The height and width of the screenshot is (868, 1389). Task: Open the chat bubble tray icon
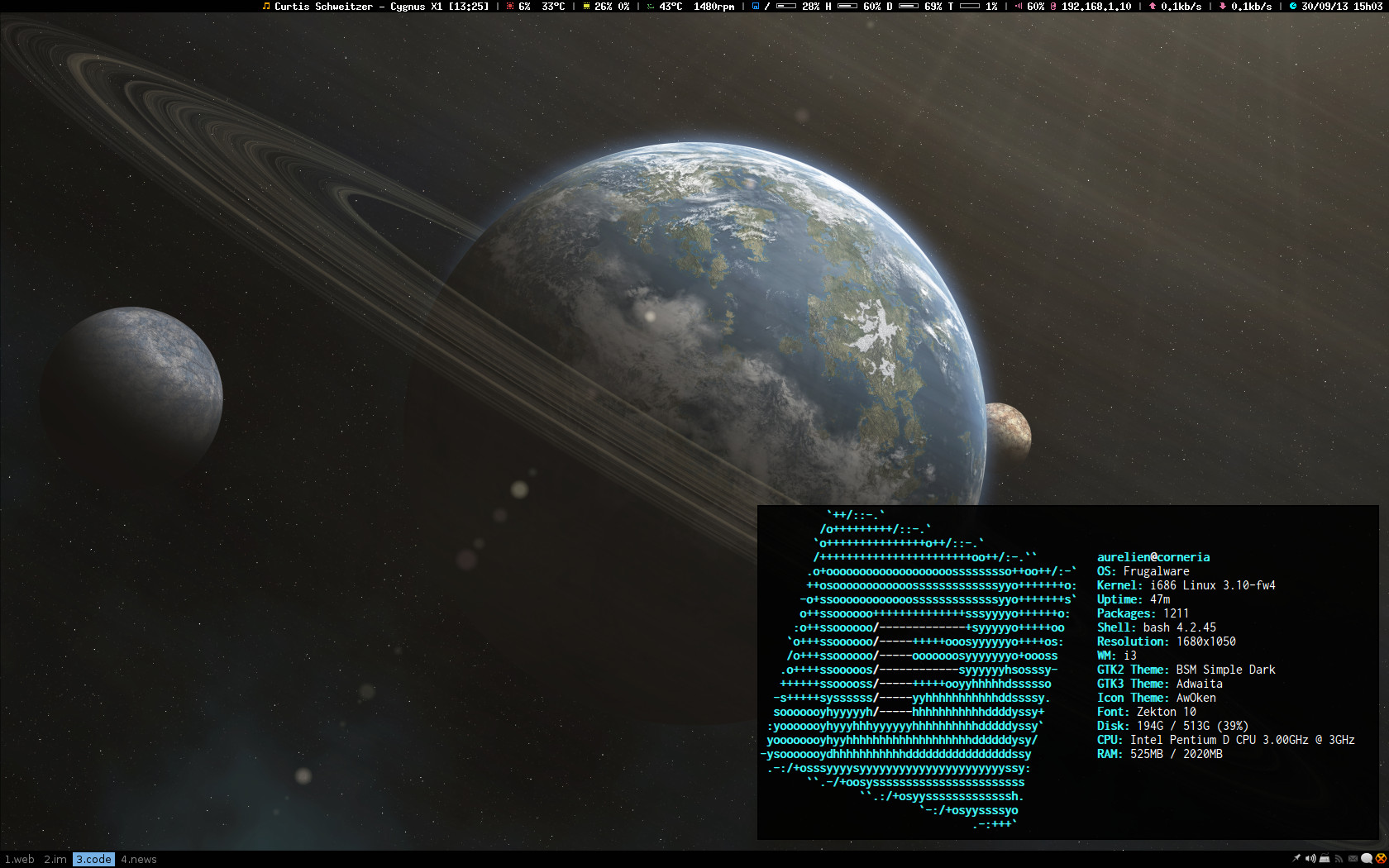click(1367, 859)
